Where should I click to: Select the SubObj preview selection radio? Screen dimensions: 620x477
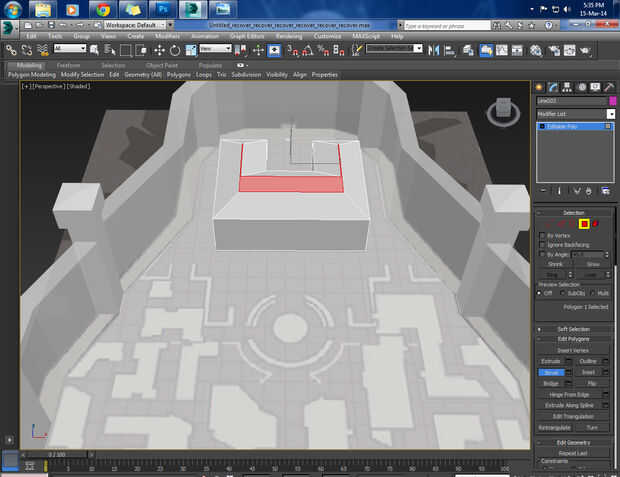563,293
